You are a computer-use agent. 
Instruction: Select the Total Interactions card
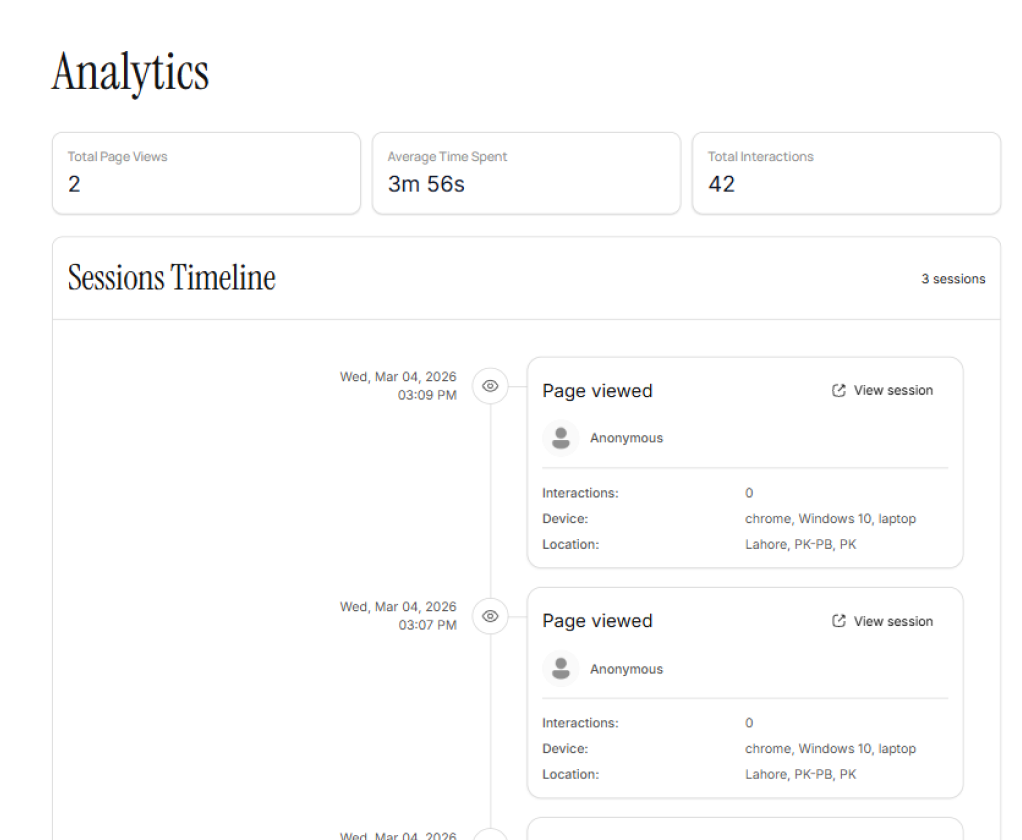(x=846, y=173)
